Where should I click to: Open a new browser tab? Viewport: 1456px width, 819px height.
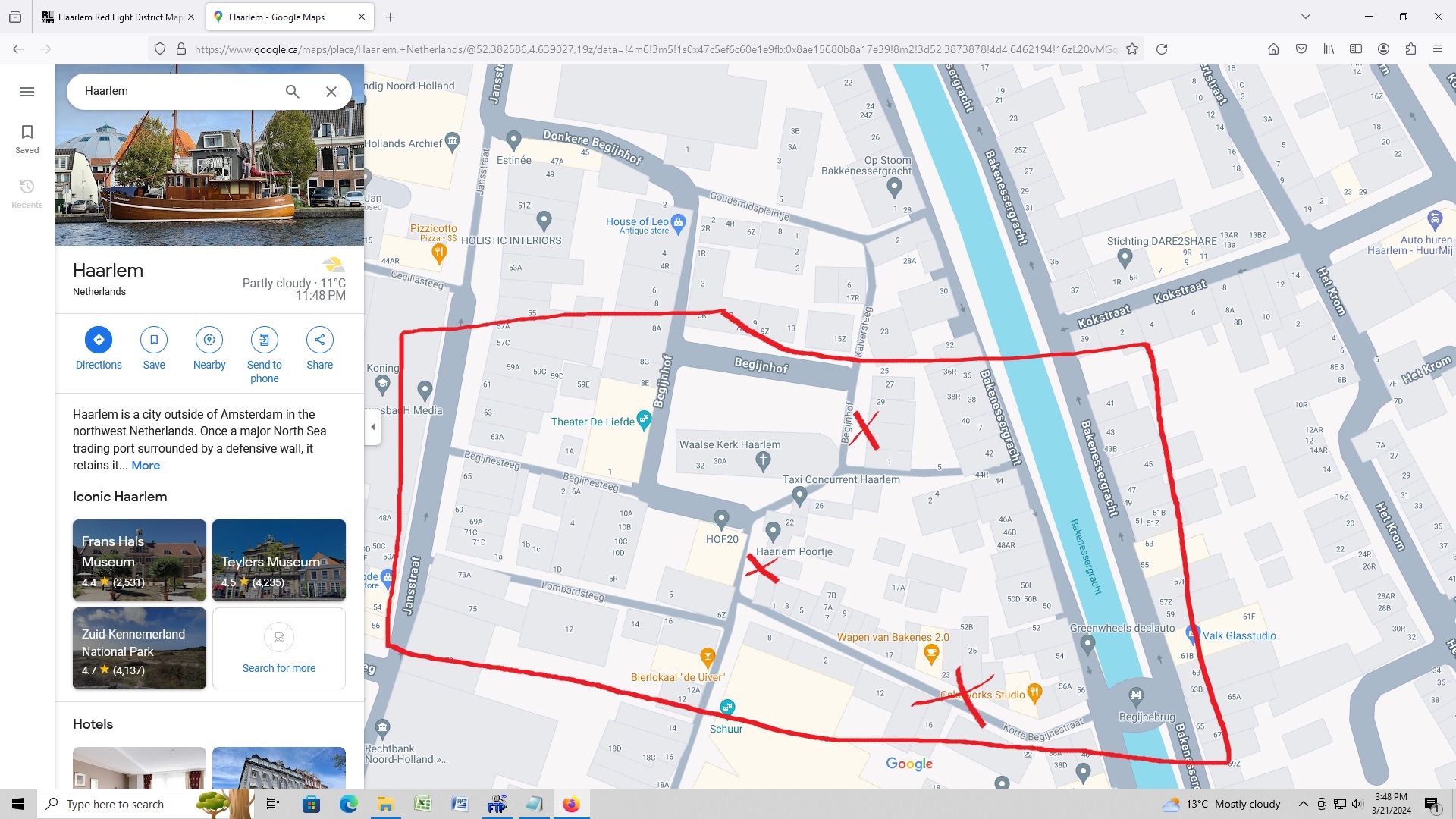coord(390,17)
